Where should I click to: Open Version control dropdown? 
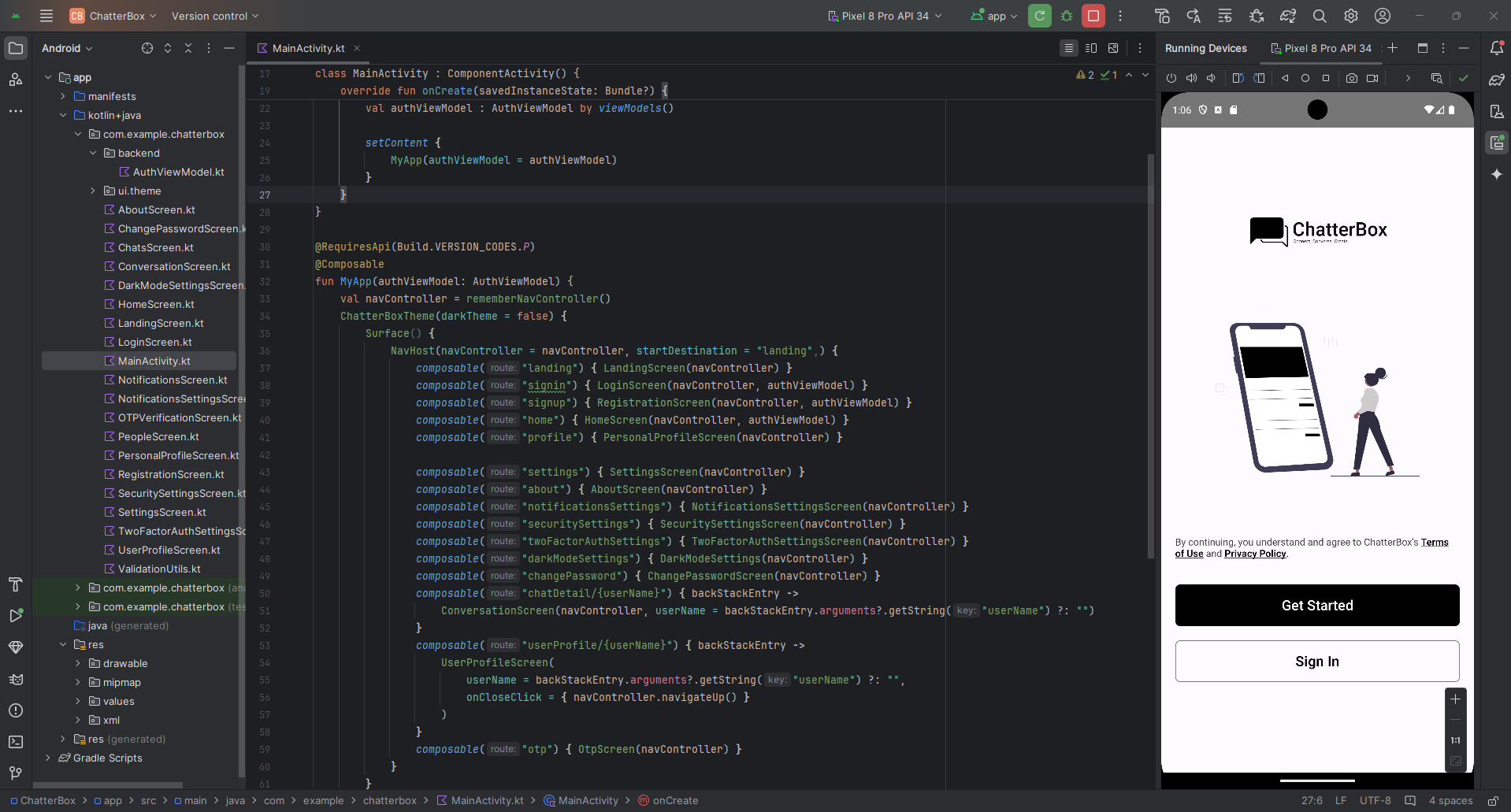[214, 16]
